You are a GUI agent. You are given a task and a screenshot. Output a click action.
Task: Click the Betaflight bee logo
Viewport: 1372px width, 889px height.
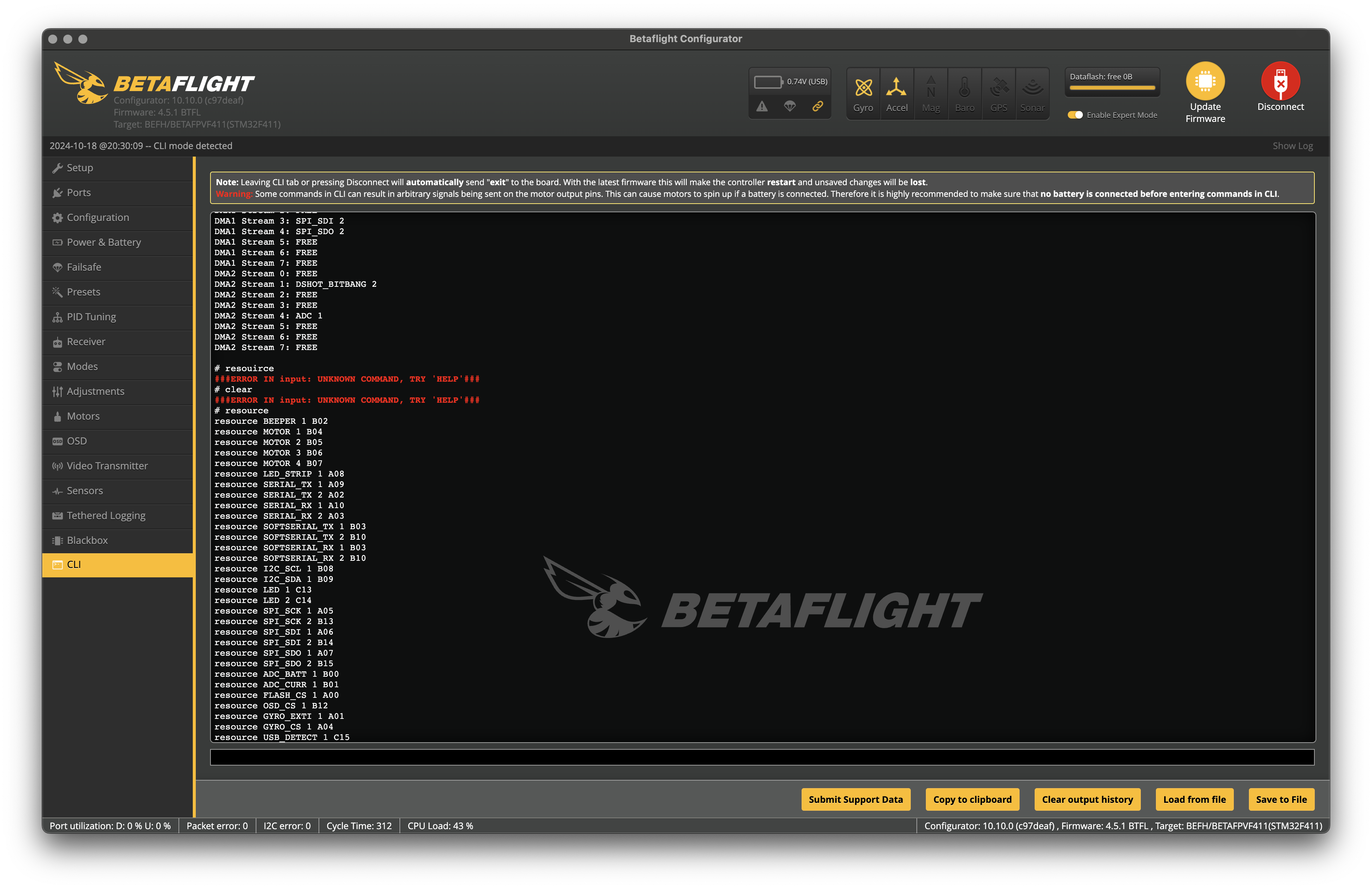click(80, 83)
